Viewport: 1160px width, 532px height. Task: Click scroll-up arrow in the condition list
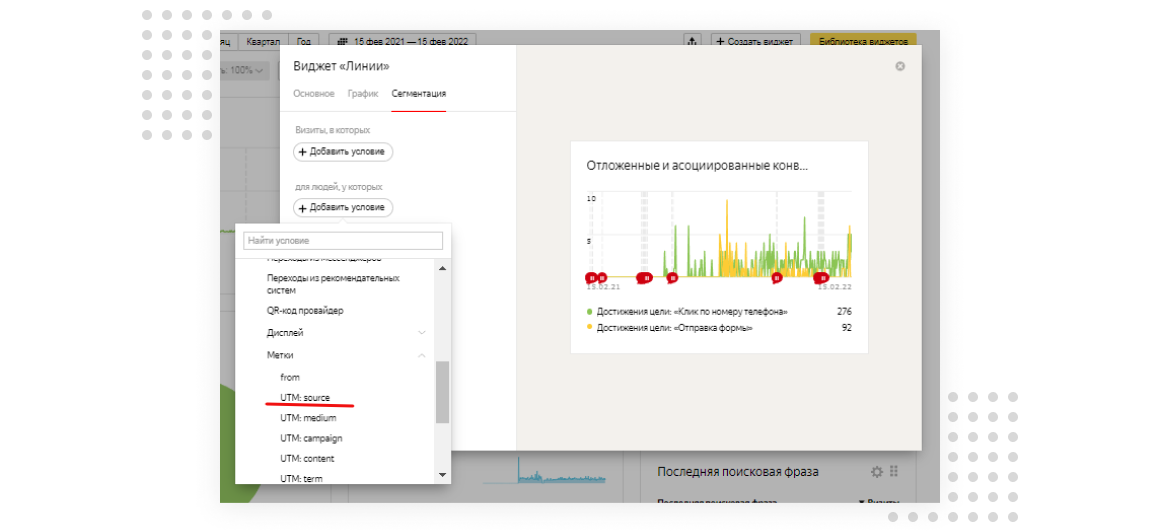click(442, 269)
